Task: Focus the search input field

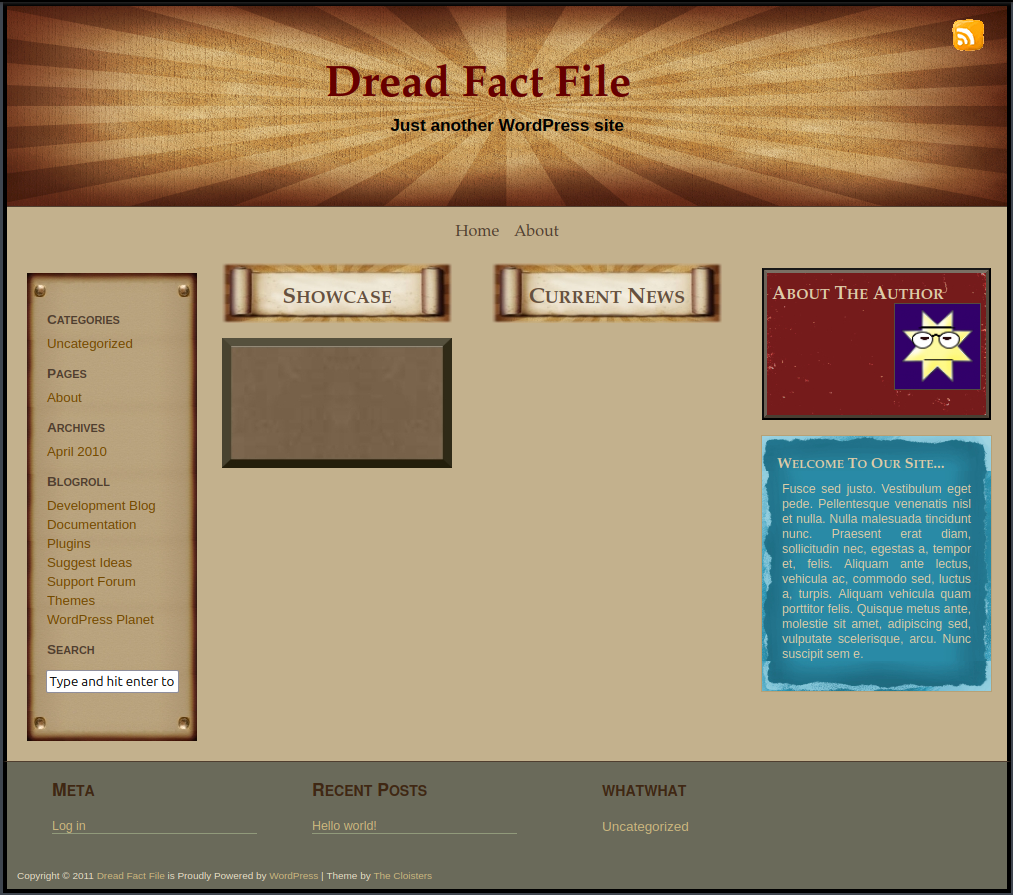Action: (112, 681)
